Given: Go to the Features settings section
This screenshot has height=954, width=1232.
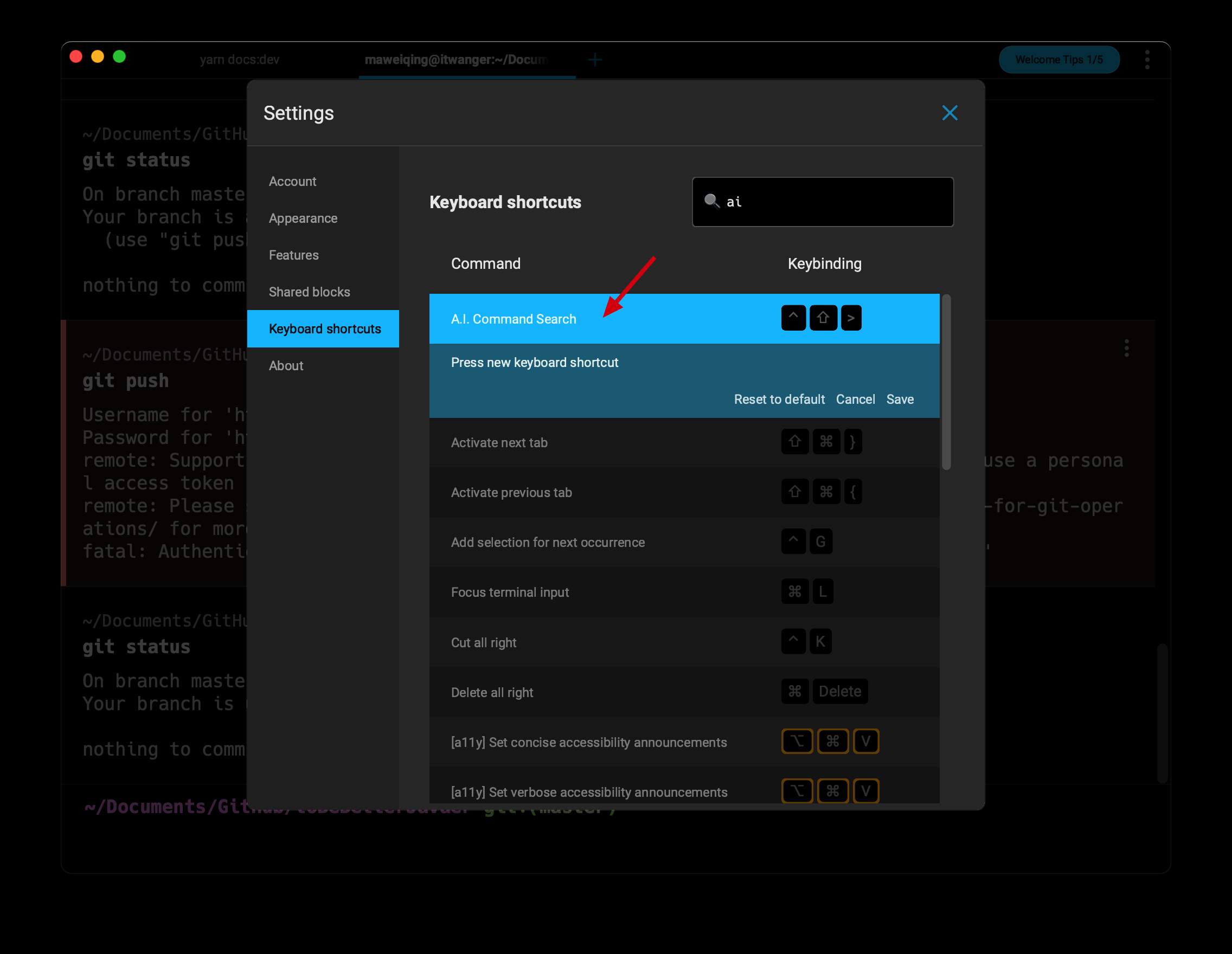Looking at the screenshot, I should point(293,255).
